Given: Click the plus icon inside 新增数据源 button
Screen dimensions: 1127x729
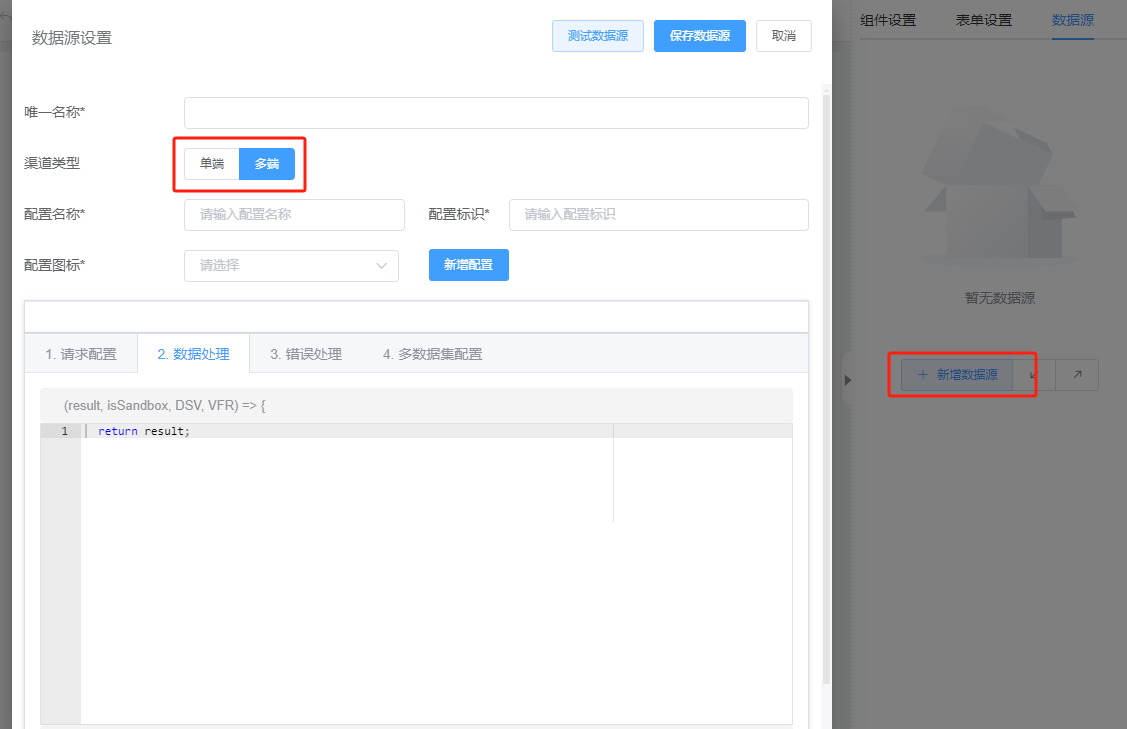Looking at the screenshot, I should coord(922,374).
